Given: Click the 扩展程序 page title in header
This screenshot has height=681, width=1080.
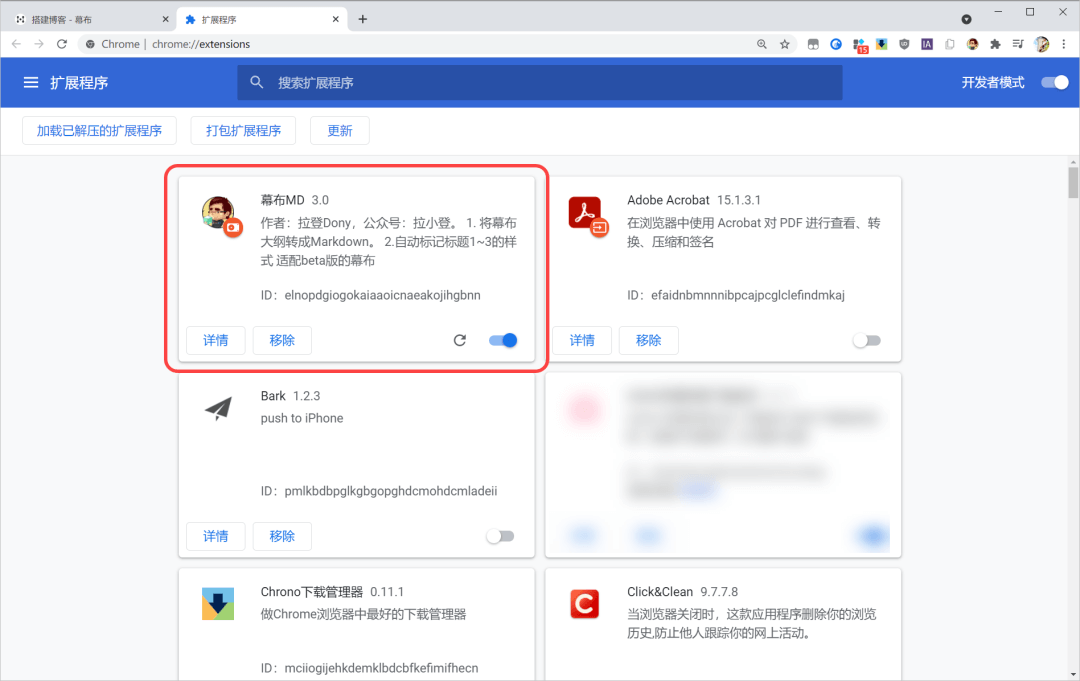Looking at the screenshot, I should tap(79, 83).
